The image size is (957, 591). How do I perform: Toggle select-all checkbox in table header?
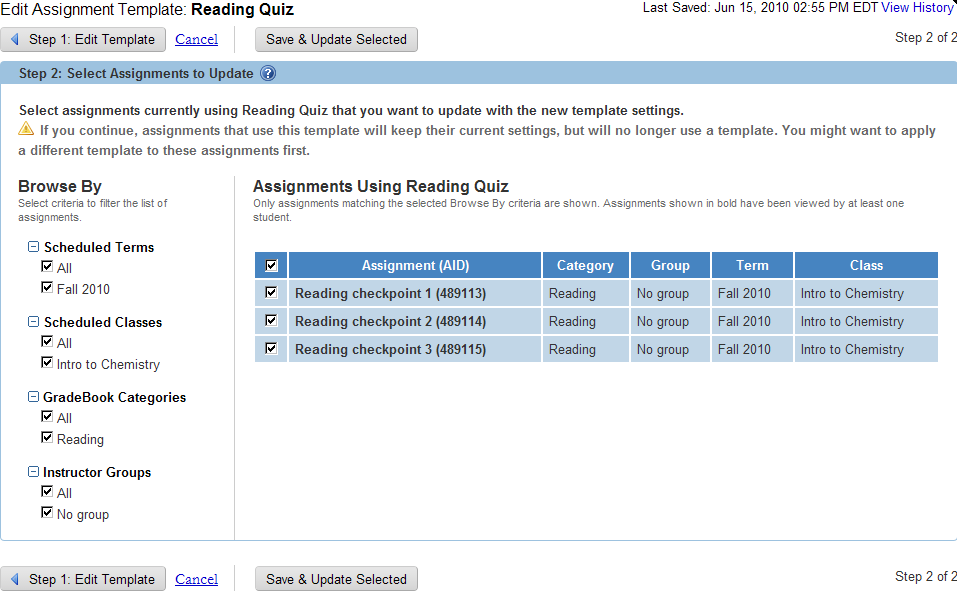(271, 266)
